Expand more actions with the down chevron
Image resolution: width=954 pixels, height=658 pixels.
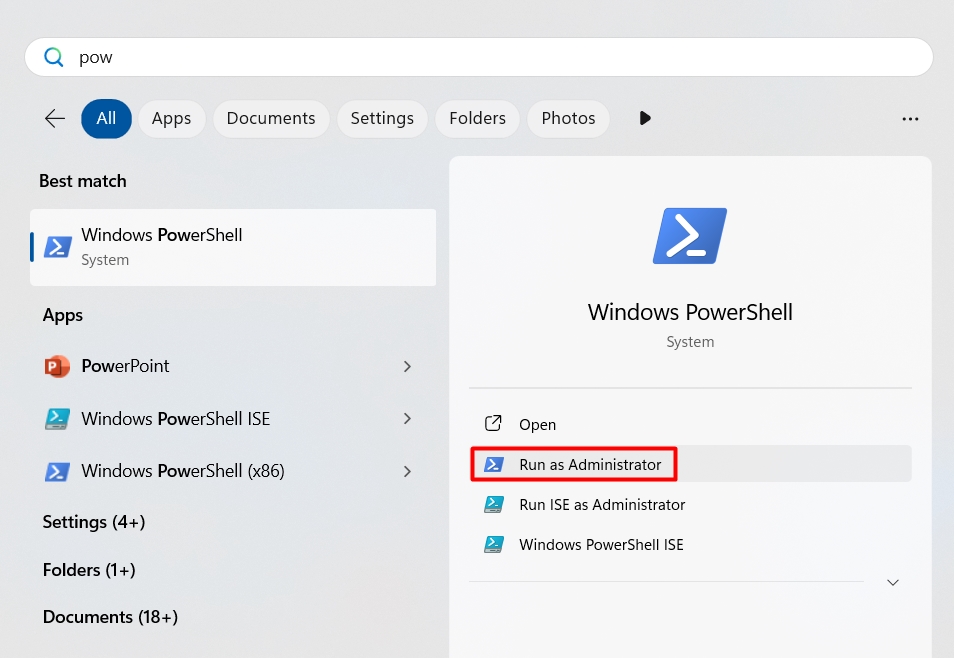point(893,582)
